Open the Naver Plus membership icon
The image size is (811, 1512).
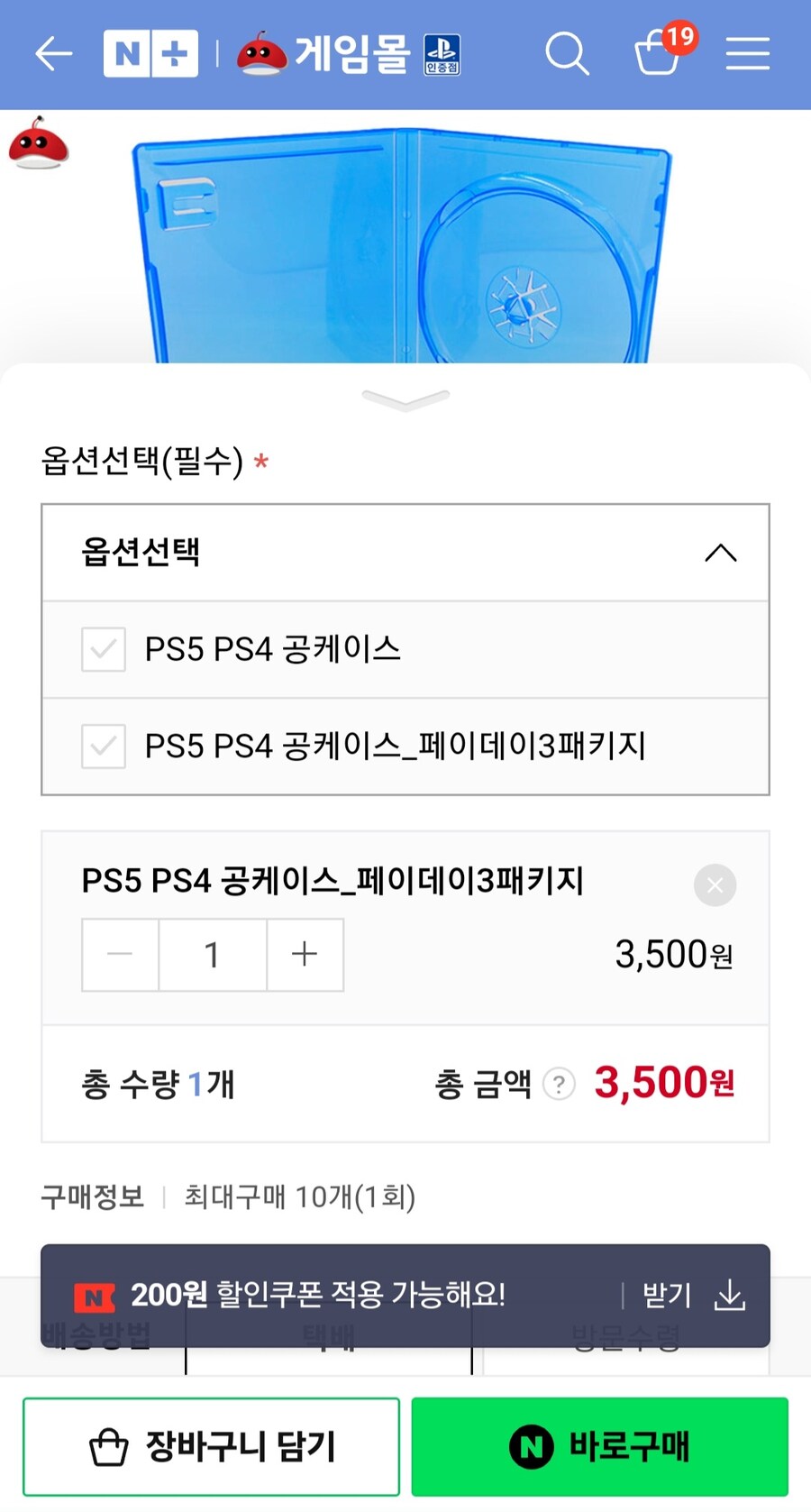(150, 54)
